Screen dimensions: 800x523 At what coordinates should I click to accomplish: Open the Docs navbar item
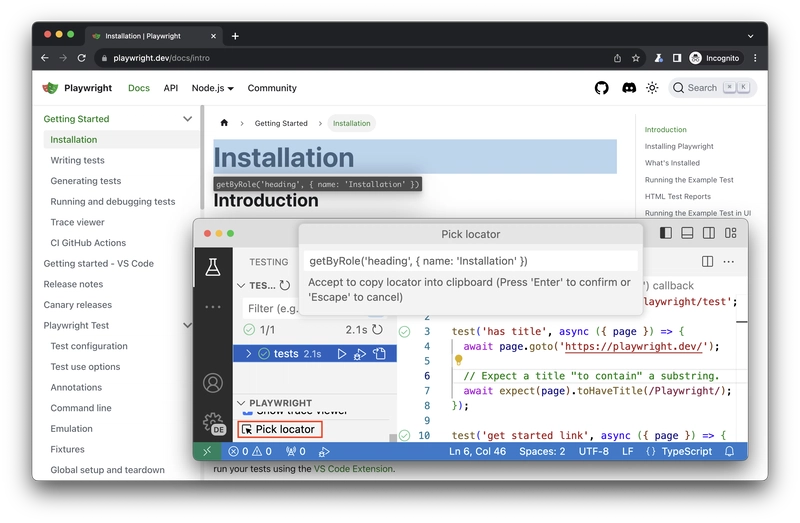coord(139,88)
